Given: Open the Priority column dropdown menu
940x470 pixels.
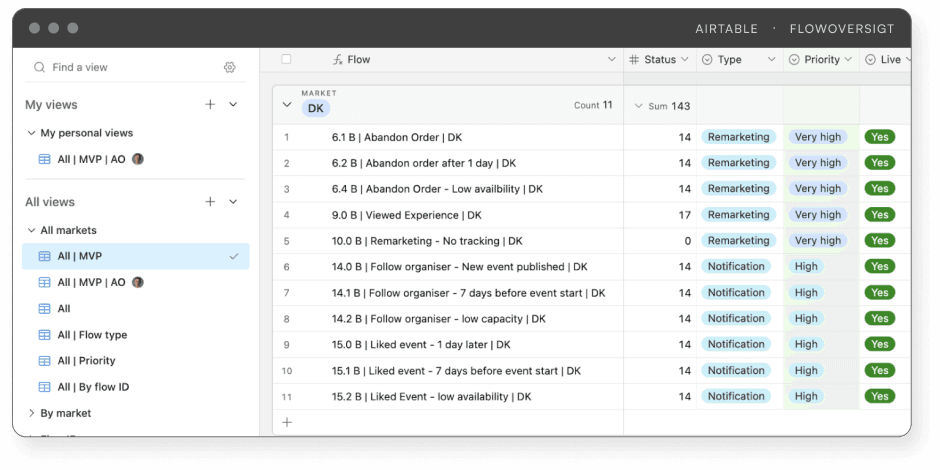Looking at the screenshot, I should click(x=848, y=59).
